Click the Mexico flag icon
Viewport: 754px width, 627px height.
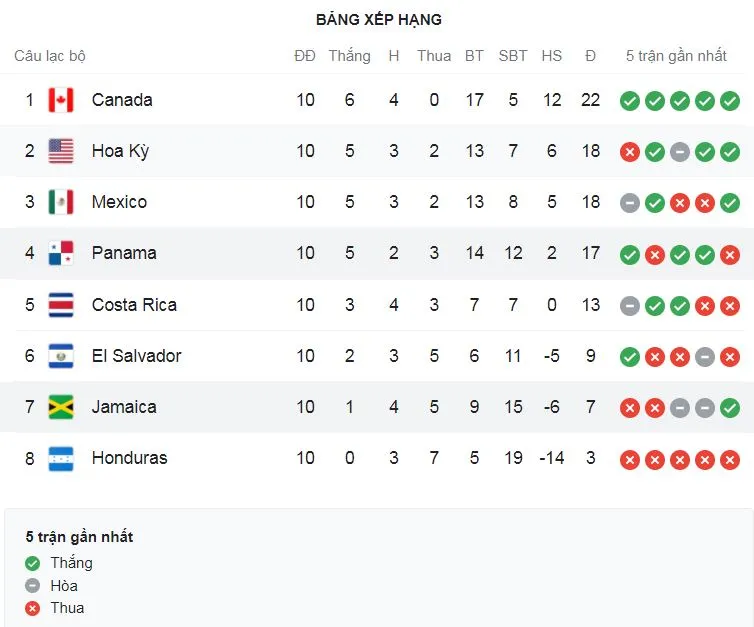[61, 202]
